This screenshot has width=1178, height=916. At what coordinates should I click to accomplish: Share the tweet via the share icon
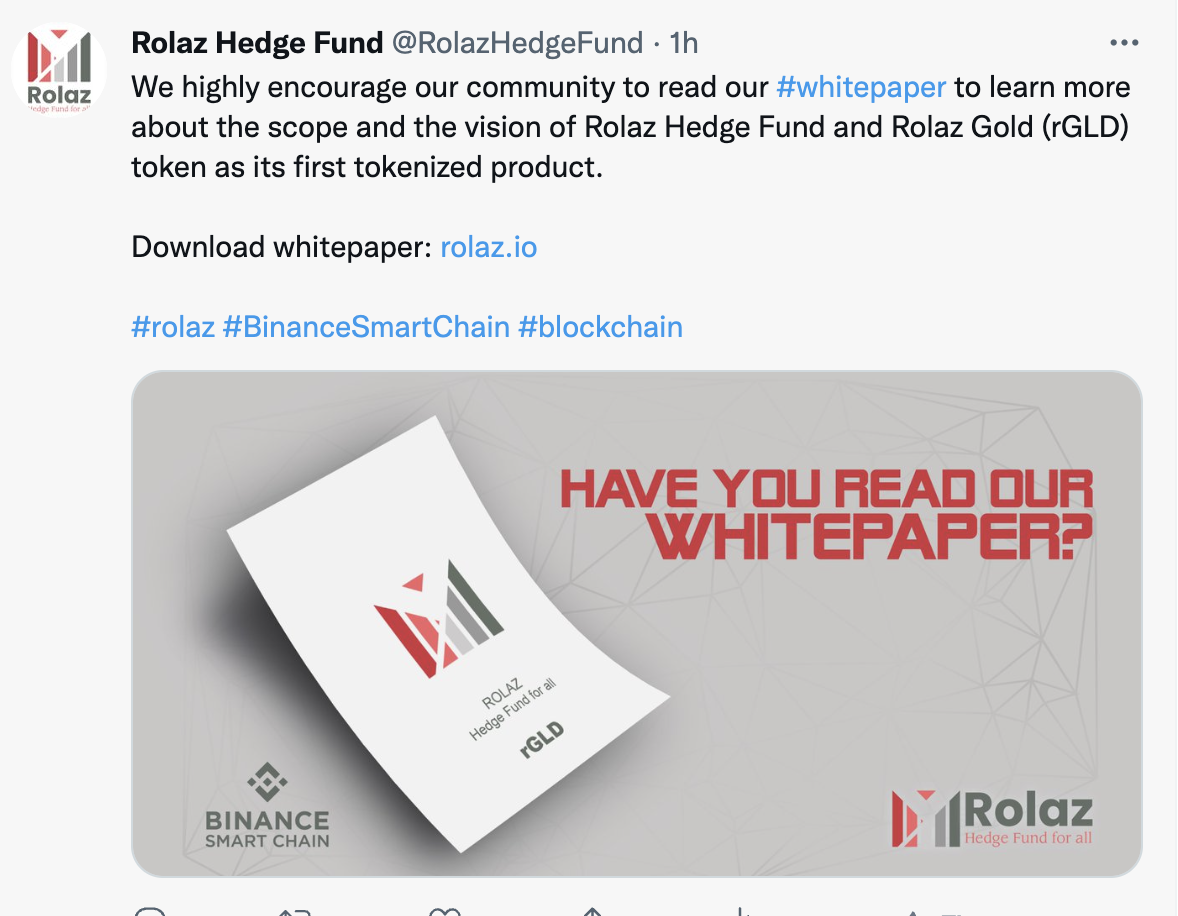click(x=592, y=911)
